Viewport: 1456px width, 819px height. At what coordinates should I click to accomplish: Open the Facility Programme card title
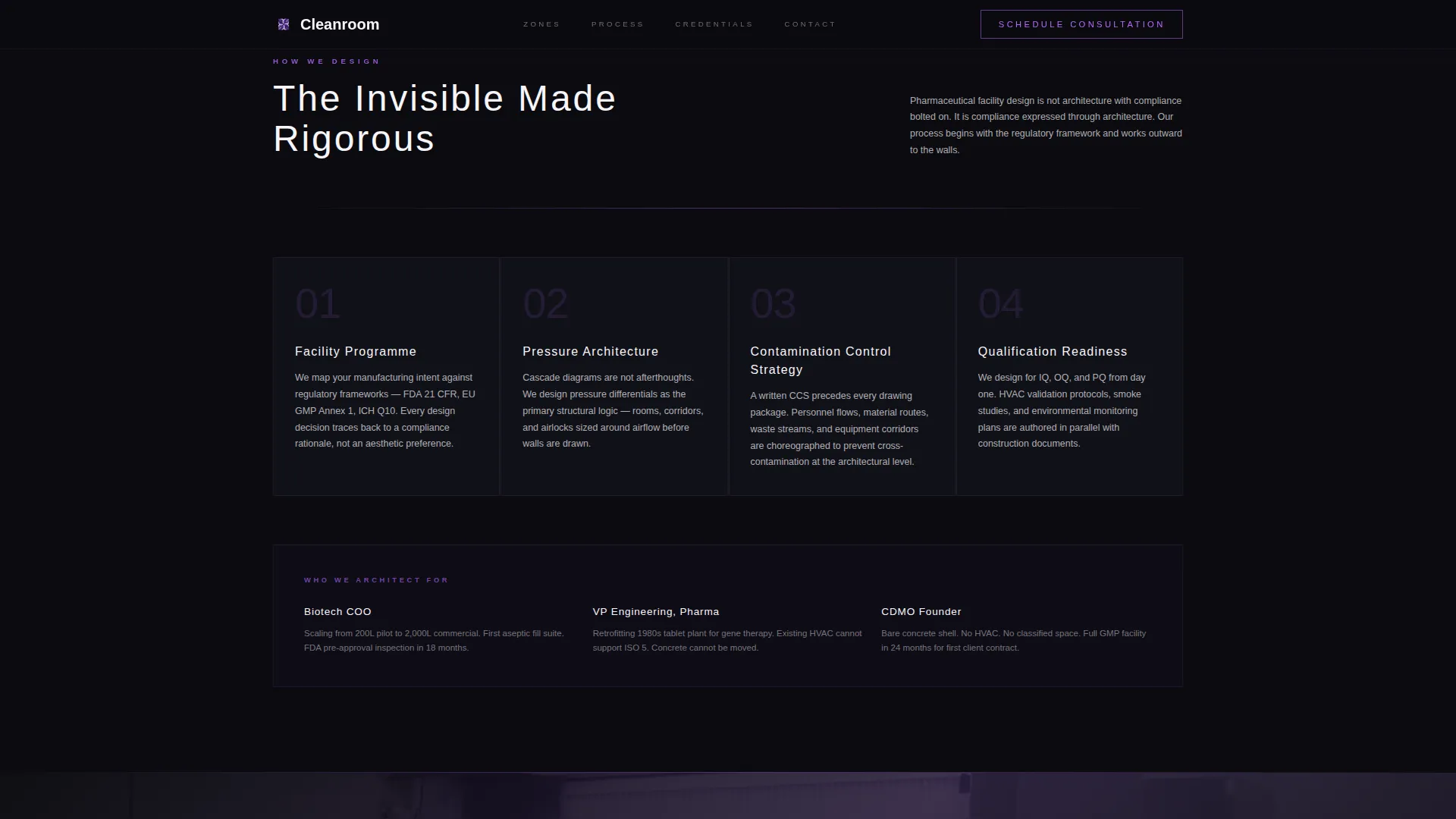coord(356,352)
